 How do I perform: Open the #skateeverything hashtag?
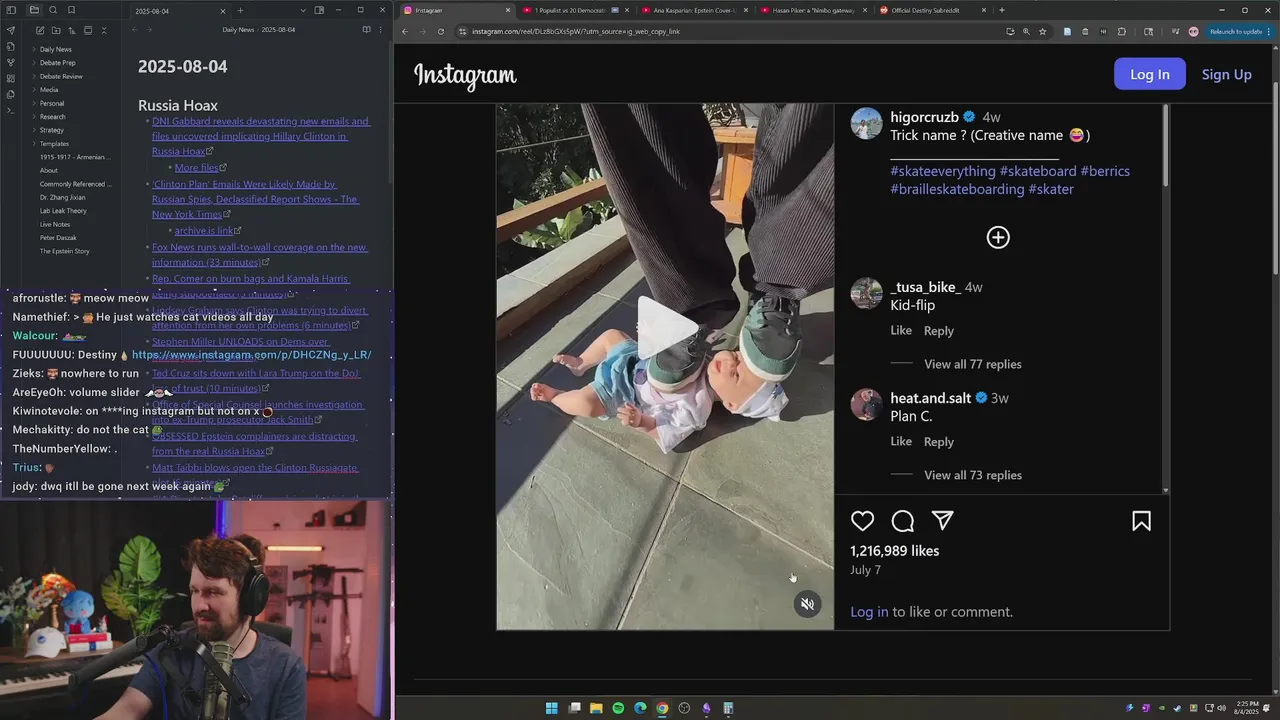pyautogui.click(x=943, y=171)
